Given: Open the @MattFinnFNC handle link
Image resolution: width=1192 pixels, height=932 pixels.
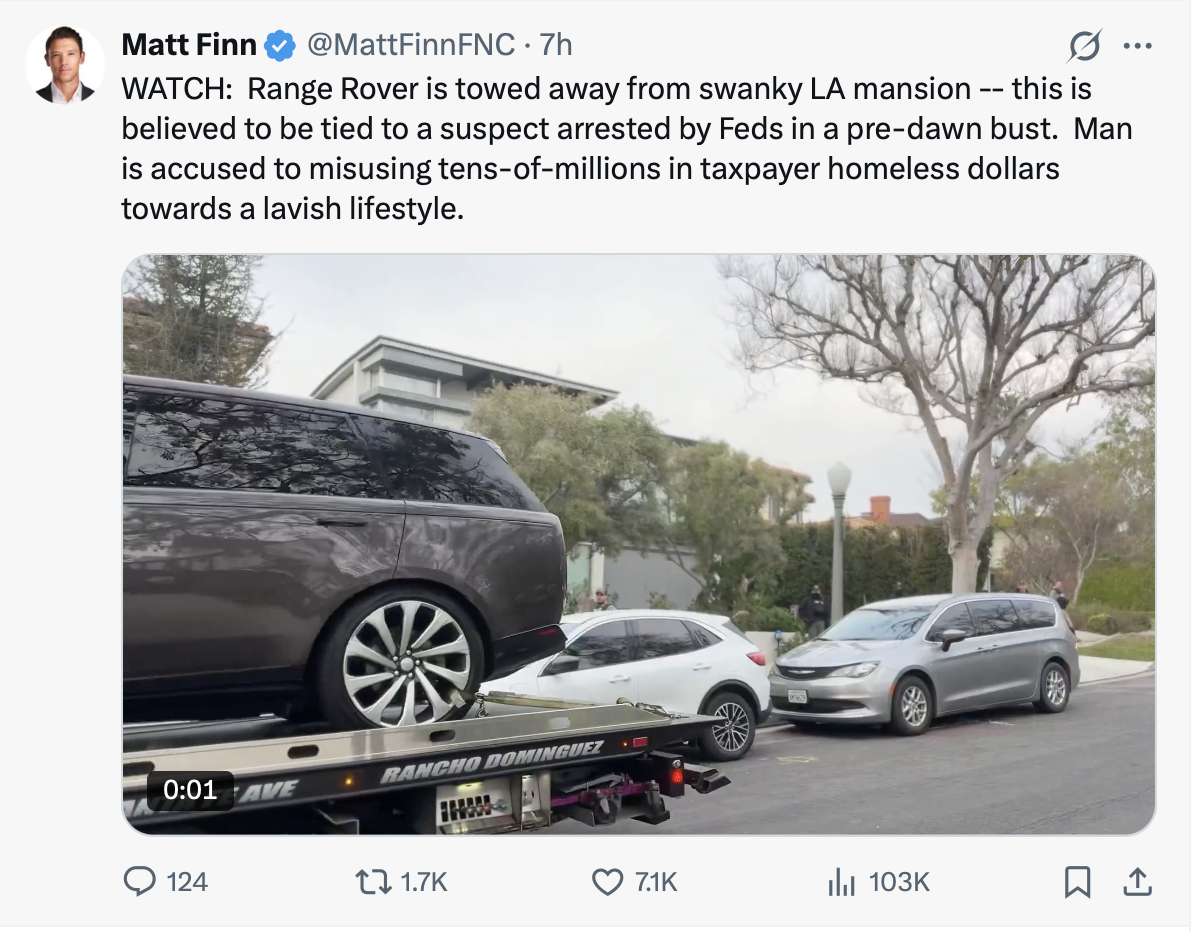Looking at the screenshot, I should coord(410,44).
